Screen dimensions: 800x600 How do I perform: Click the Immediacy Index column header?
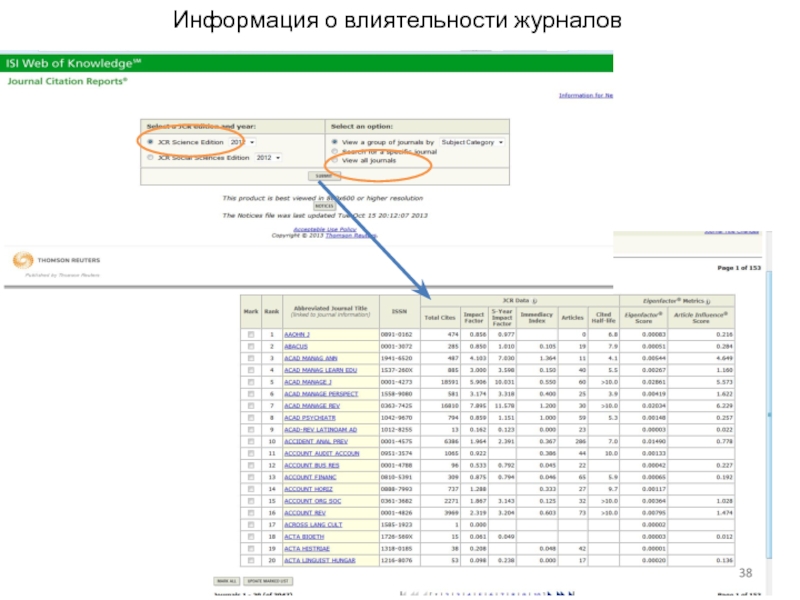(x=537, y=317)
